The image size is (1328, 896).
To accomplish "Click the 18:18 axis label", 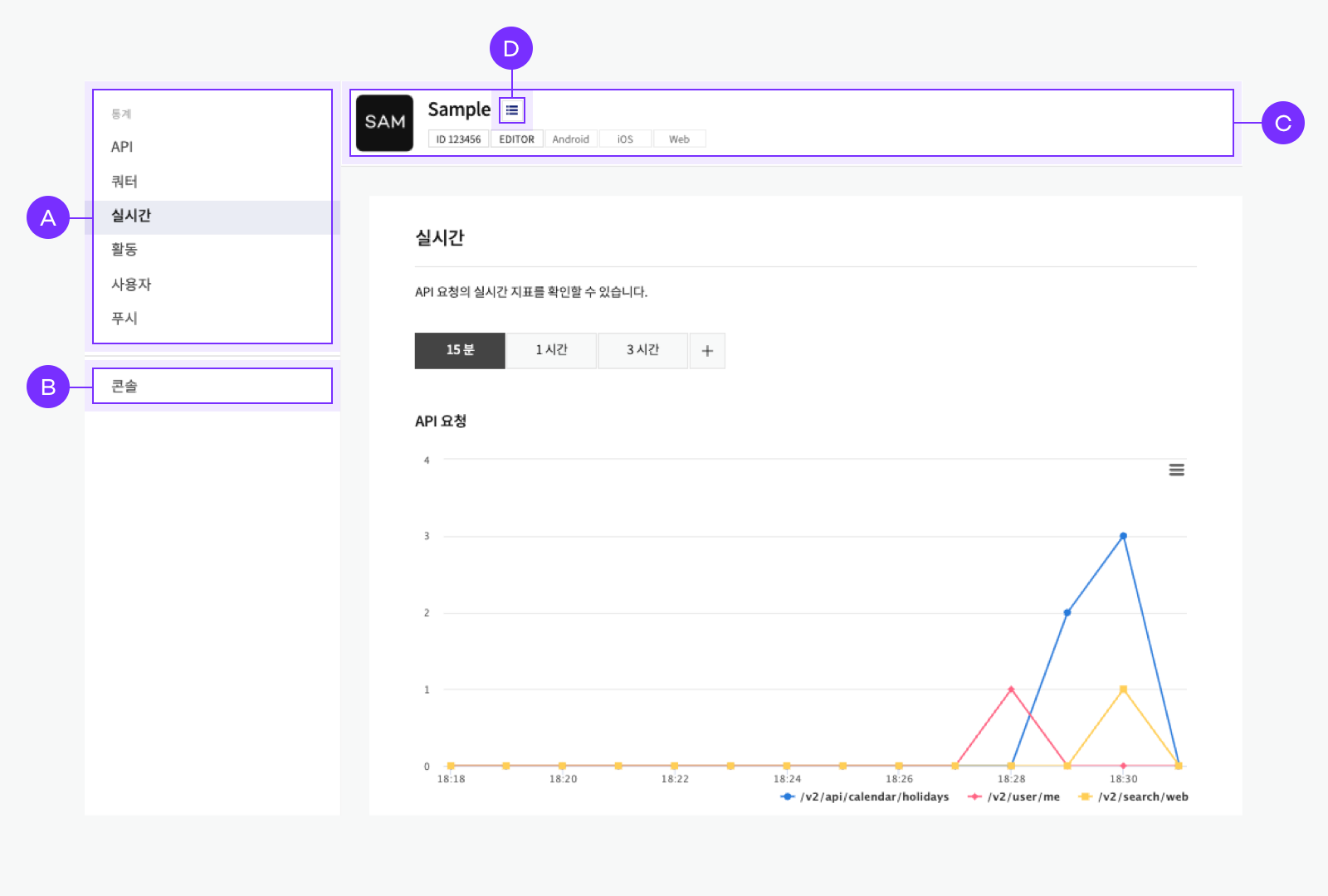I will pyautogui.click(x=451, y=779).
